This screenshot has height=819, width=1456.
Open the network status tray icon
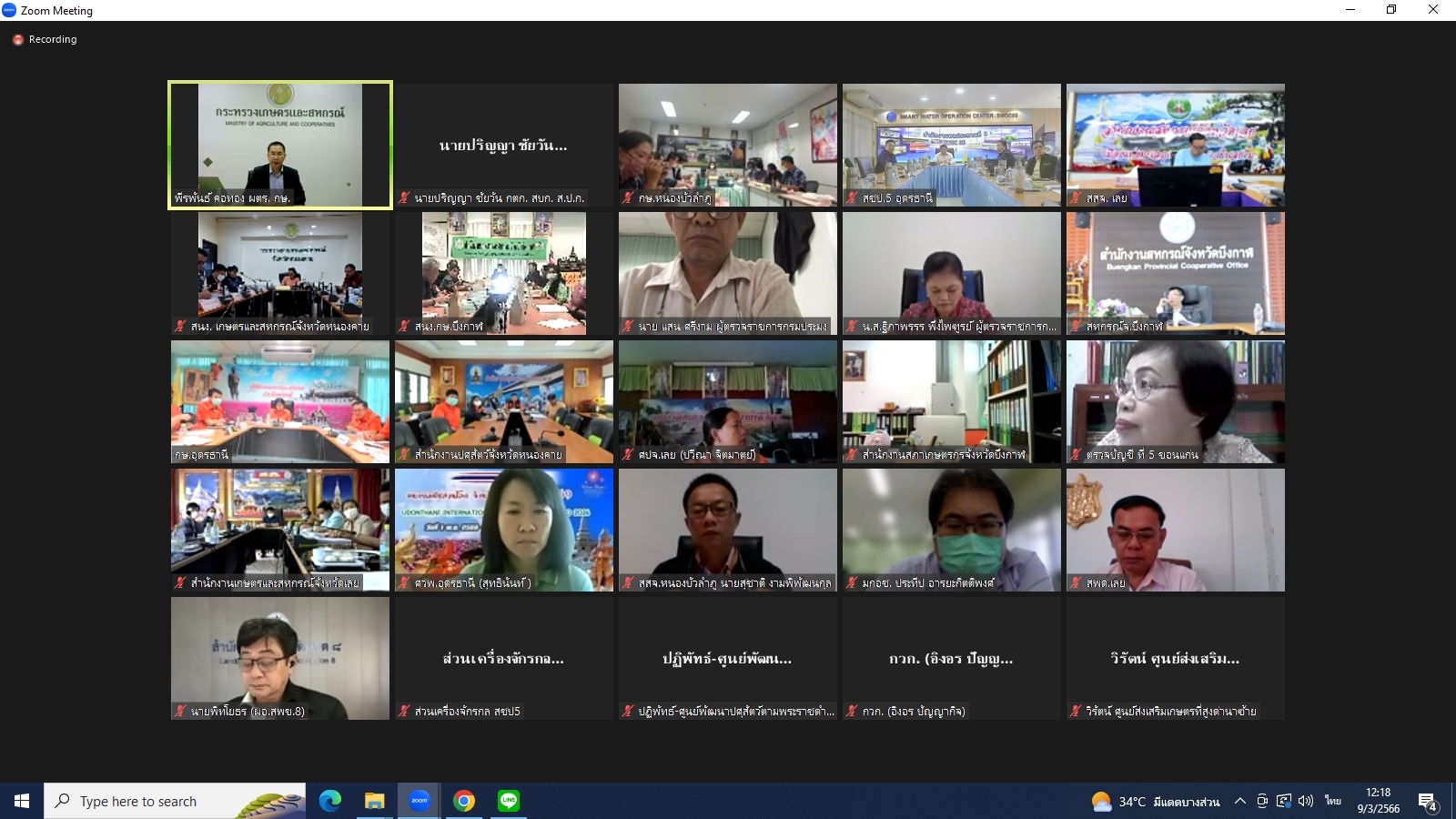click(x=1284, y=801)
